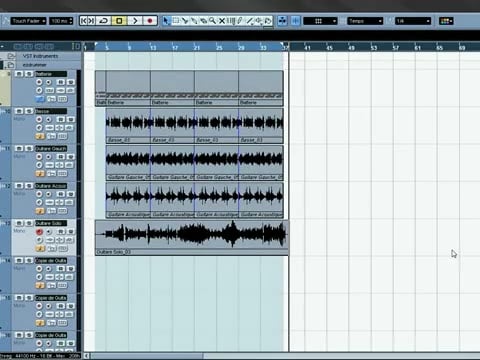Click the red Record transport button
The image size is (480, 360).
click(x=150, y=21)
